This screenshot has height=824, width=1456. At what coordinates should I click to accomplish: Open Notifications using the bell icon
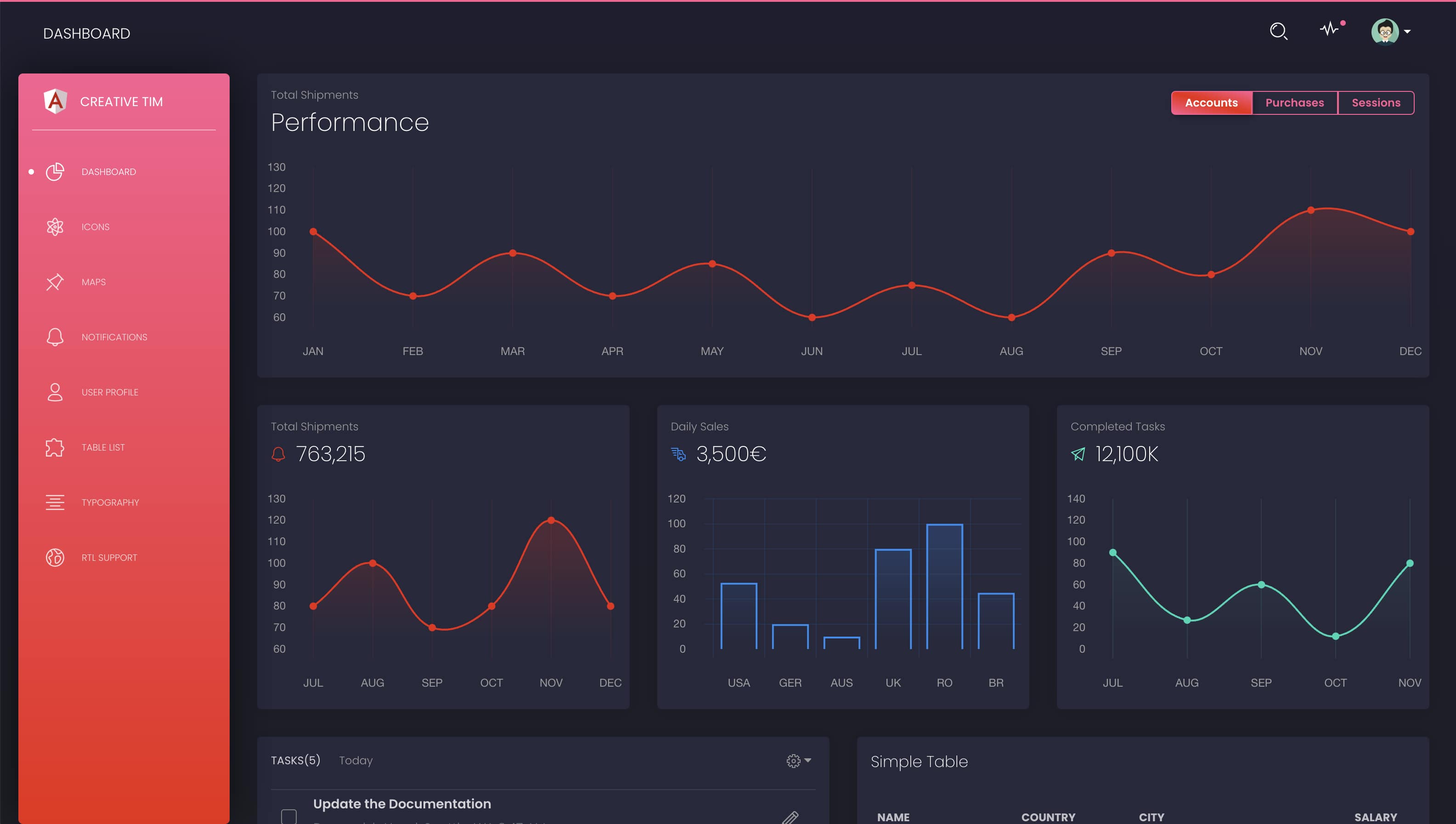tap(55, 337)
